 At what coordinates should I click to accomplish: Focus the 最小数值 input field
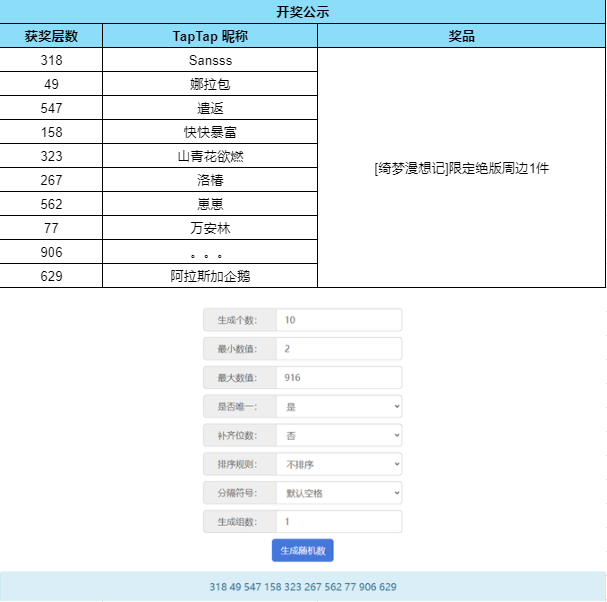[x=339, y=348]
